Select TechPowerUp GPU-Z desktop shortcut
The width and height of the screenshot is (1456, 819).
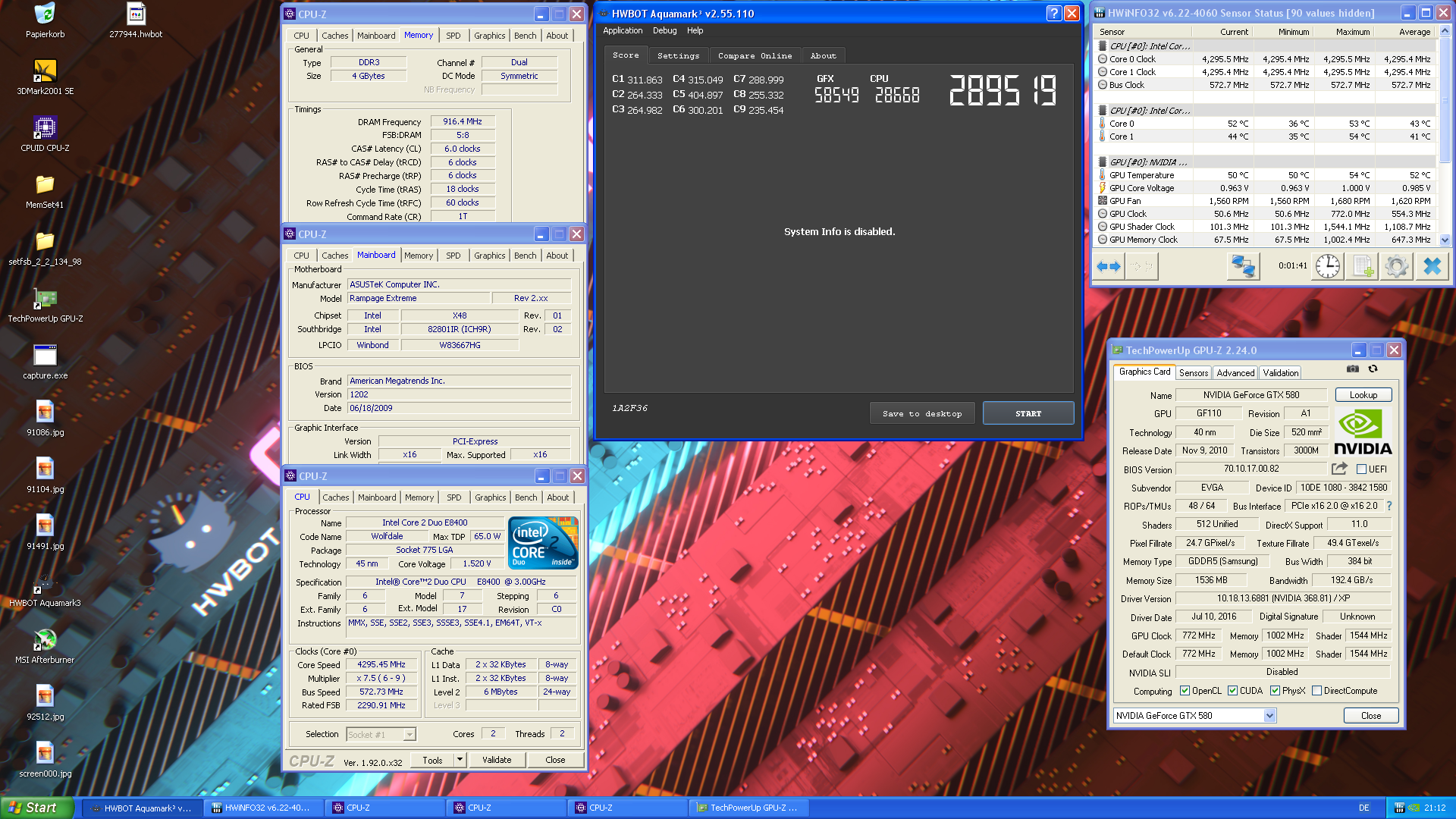pos(45,304)
